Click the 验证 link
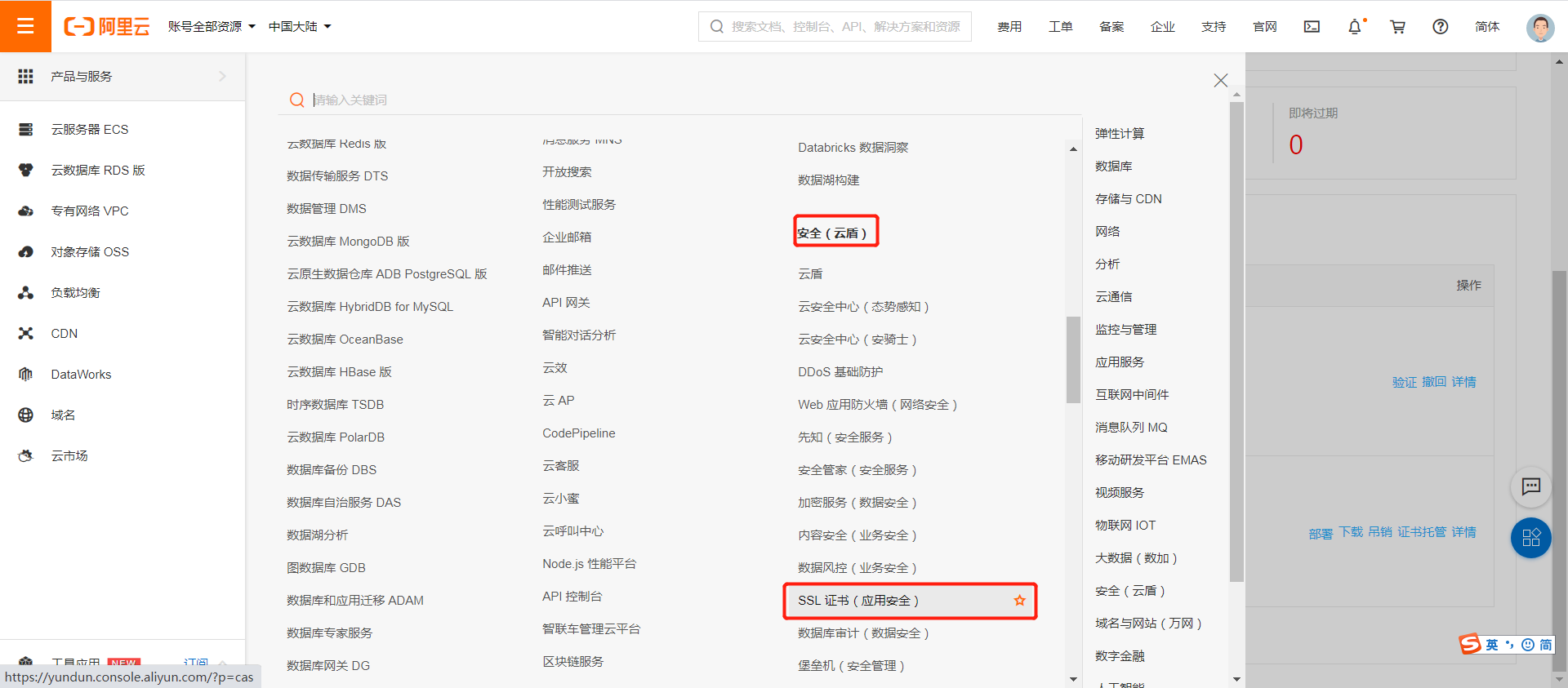Viewport: 1568px width, 688px height. [x=1405, y=382]
